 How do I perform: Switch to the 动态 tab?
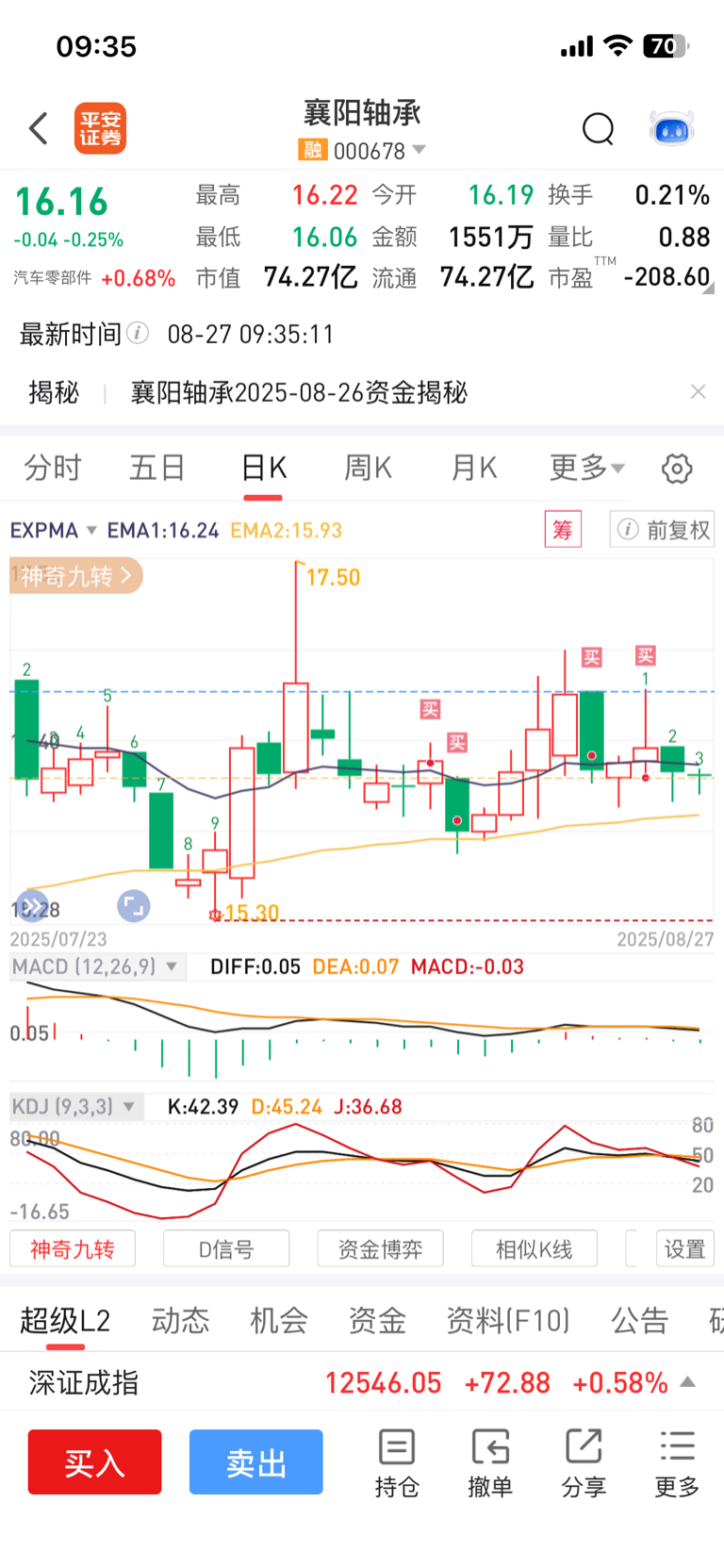[181, 1321]
